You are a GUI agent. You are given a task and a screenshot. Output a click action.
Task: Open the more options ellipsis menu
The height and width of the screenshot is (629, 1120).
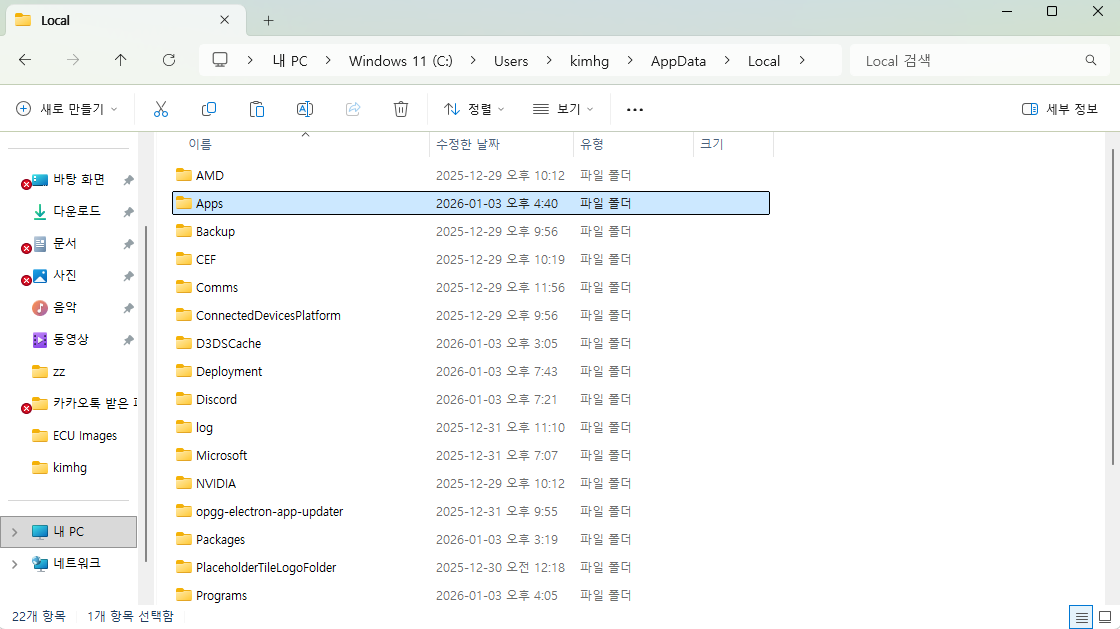point(634,109)
